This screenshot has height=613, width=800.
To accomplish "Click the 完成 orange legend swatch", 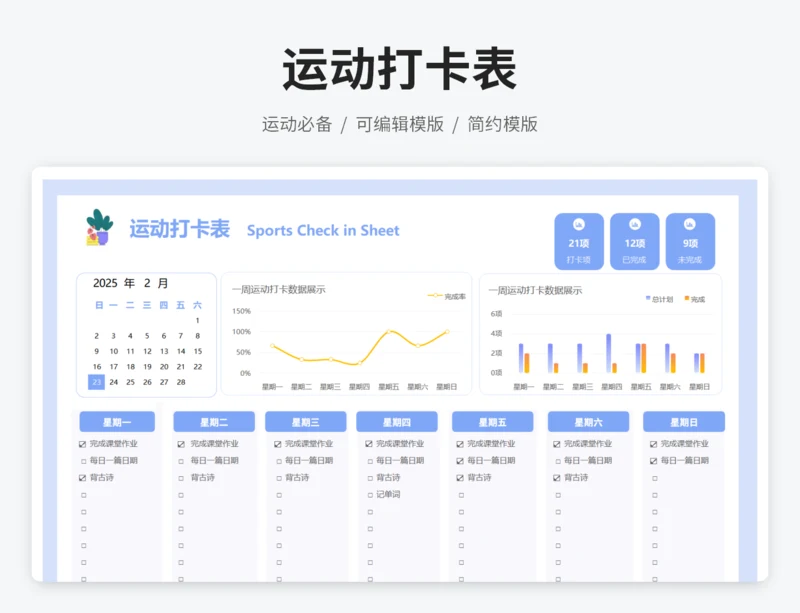I will 687,298.
